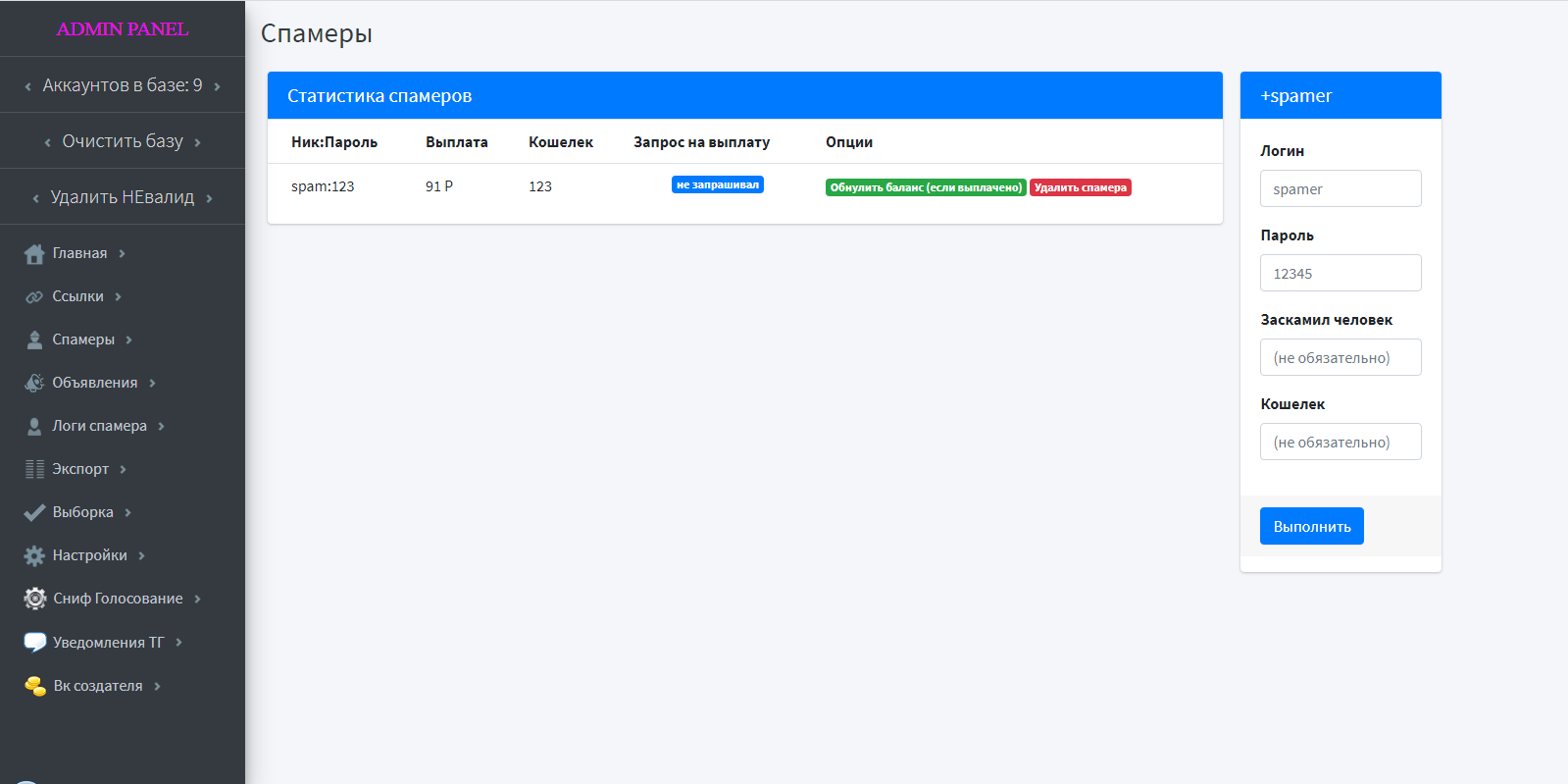This screenshot has width=1568, height=784.
Task: Click the home icon next to Главная
Action: point(34,254)
